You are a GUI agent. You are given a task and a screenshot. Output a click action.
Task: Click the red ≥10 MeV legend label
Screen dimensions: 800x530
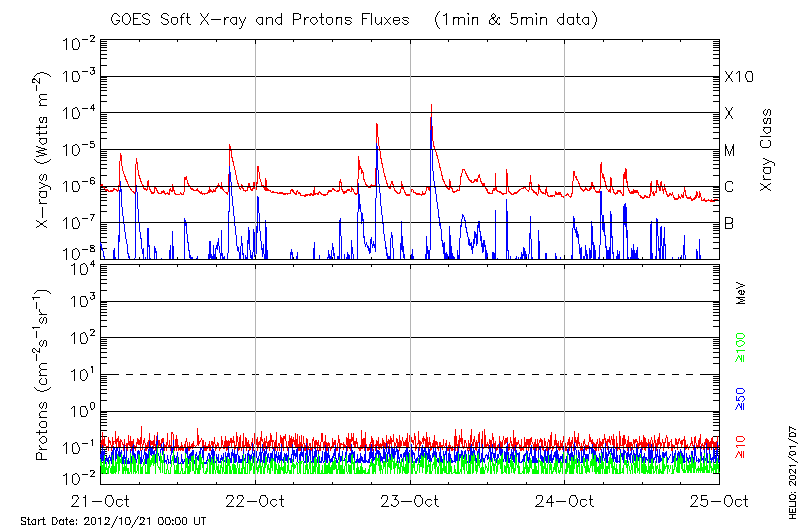coord(741,449)
